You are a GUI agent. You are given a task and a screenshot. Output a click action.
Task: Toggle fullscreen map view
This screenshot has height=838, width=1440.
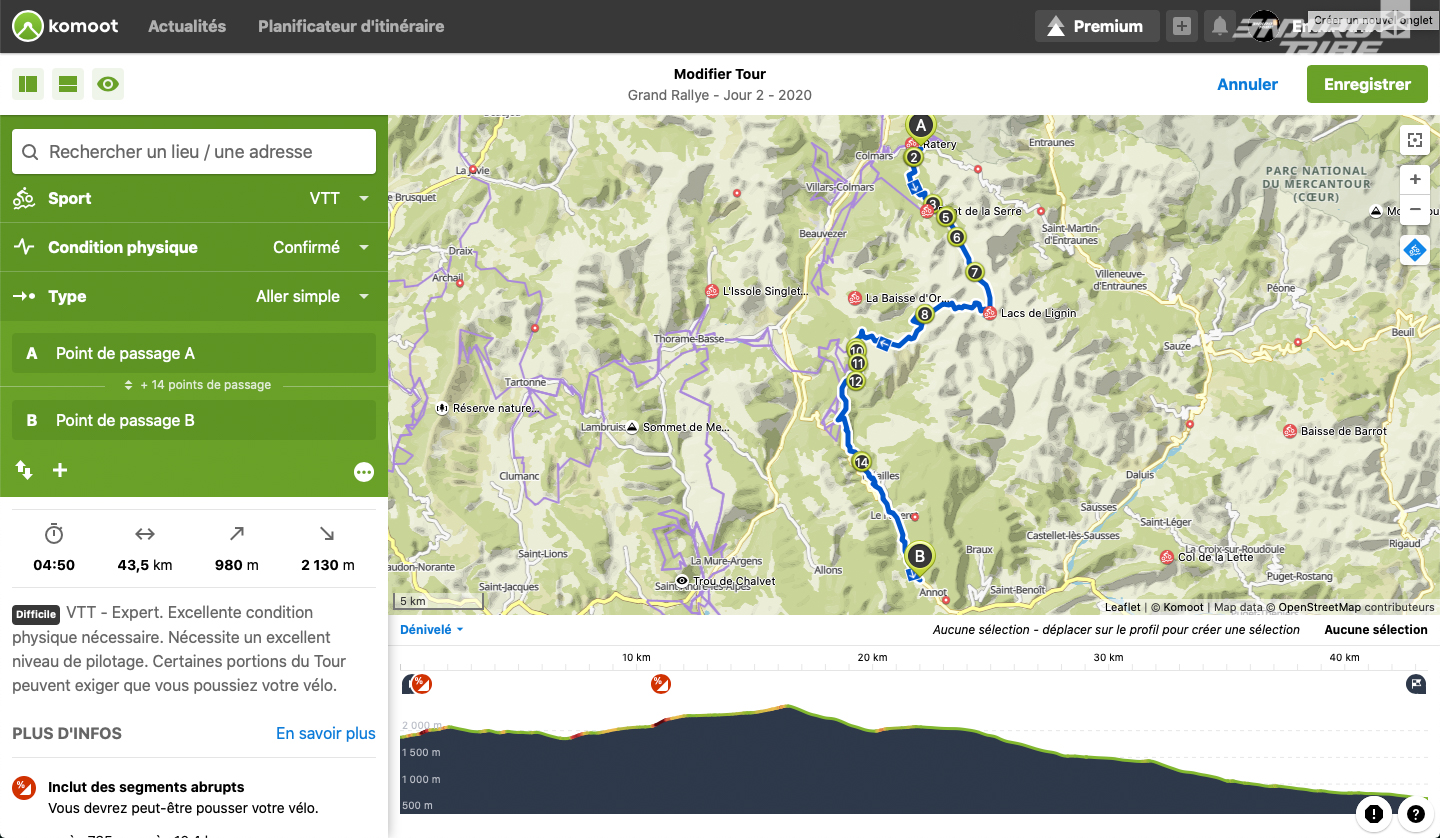(x=1414, y=140)
